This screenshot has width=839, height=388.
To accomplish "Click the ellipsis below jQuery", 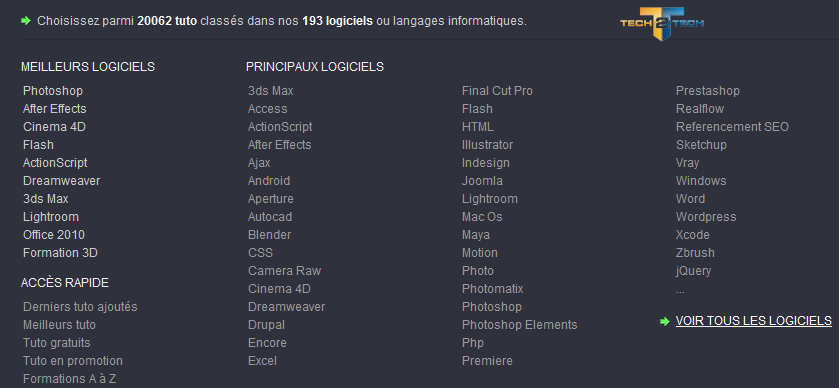I will 680,291.
